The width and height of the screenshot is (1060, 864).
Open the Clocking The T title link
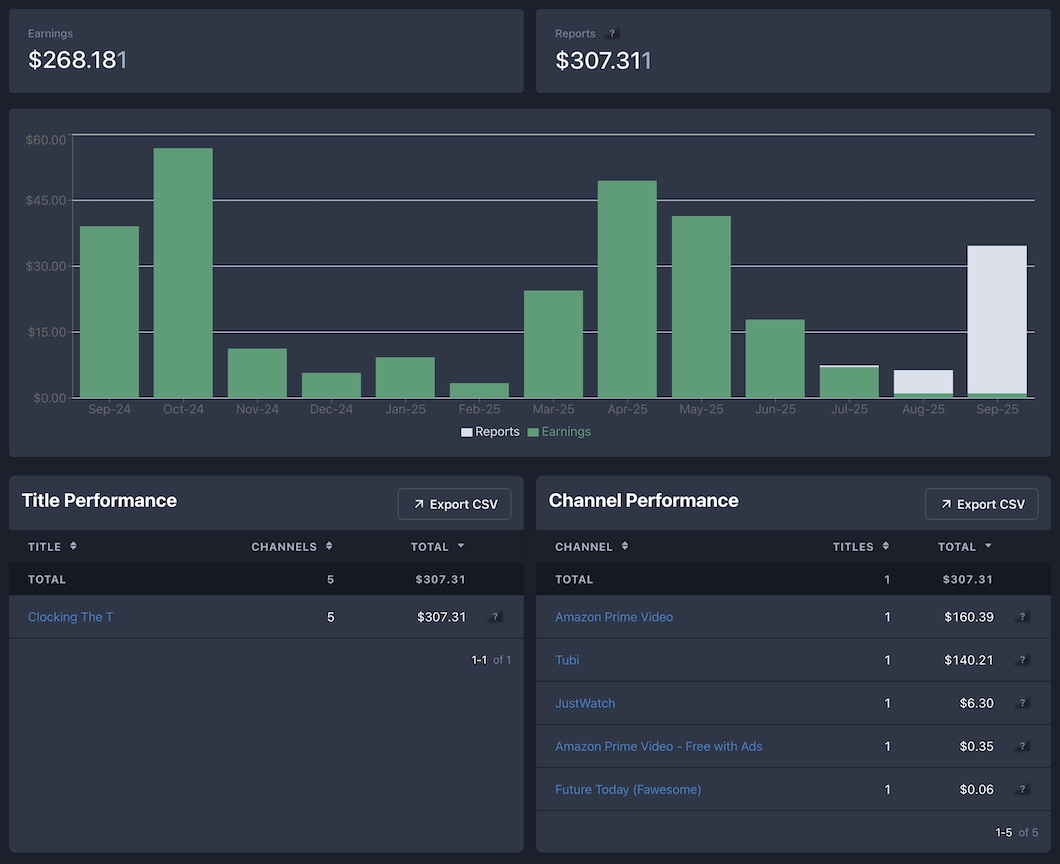tap(70, 617)
